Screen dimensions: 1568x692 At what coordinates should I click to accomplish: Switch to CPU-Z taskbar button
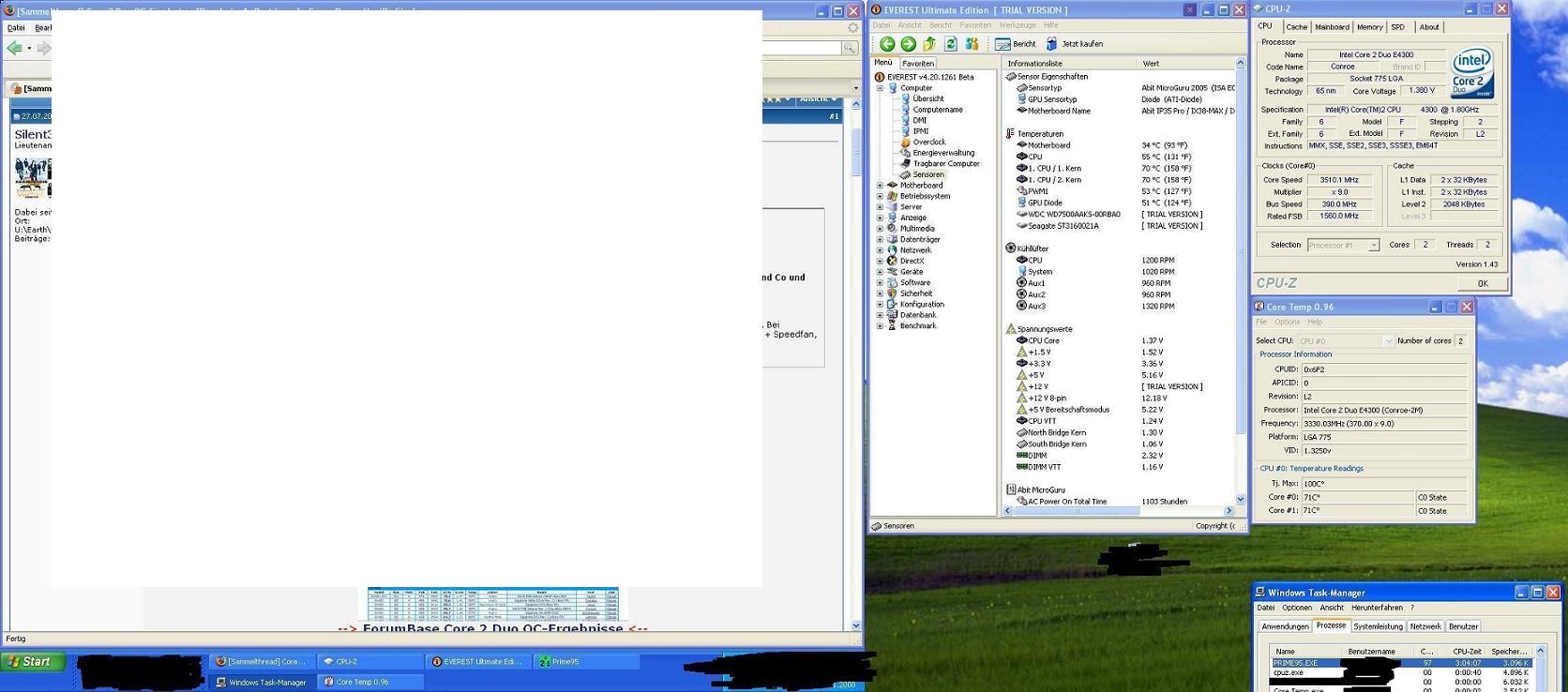tap(370, 662)
